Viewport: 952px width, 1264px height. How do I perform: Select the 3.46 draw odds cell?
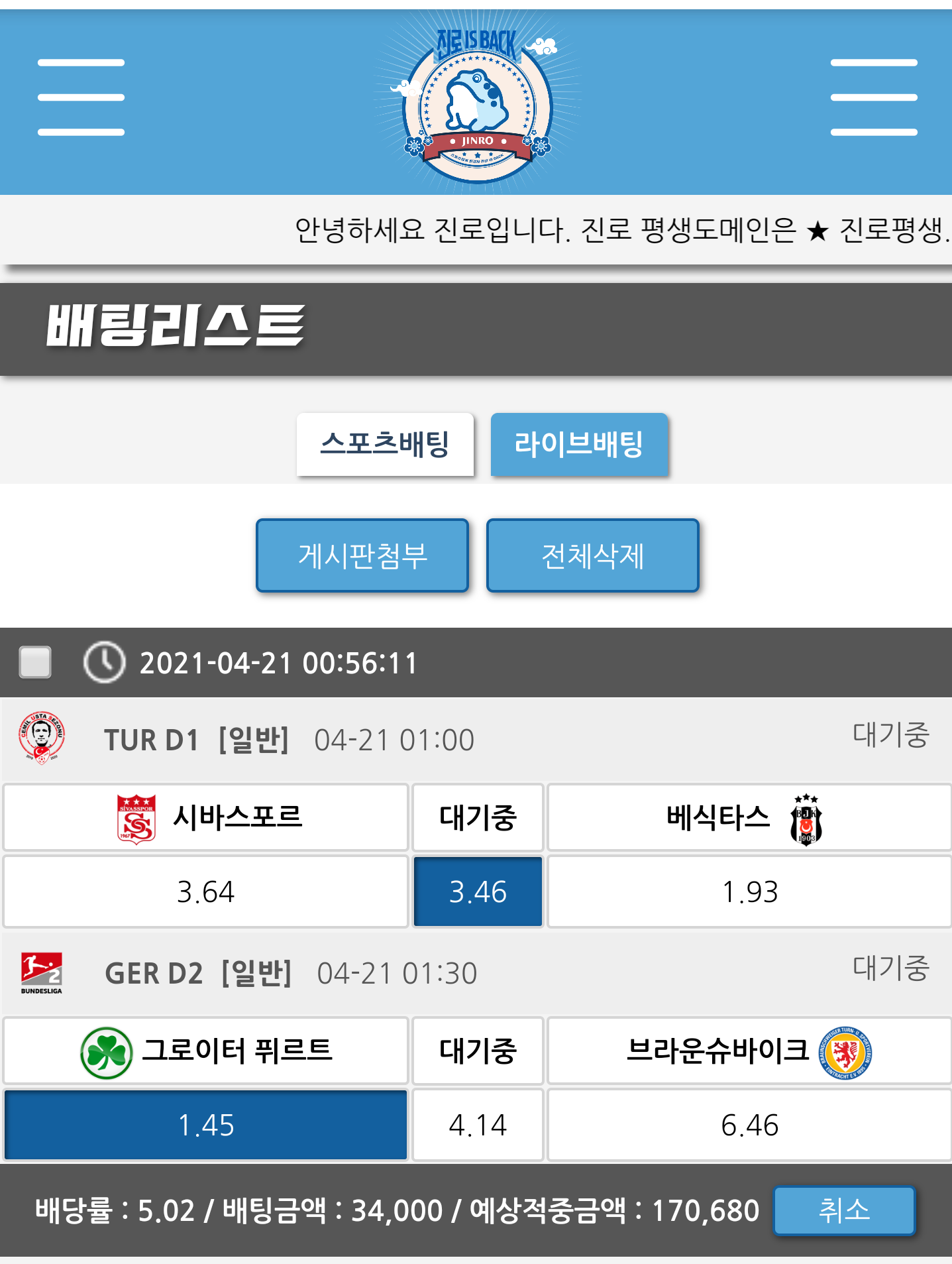point(478,891)
